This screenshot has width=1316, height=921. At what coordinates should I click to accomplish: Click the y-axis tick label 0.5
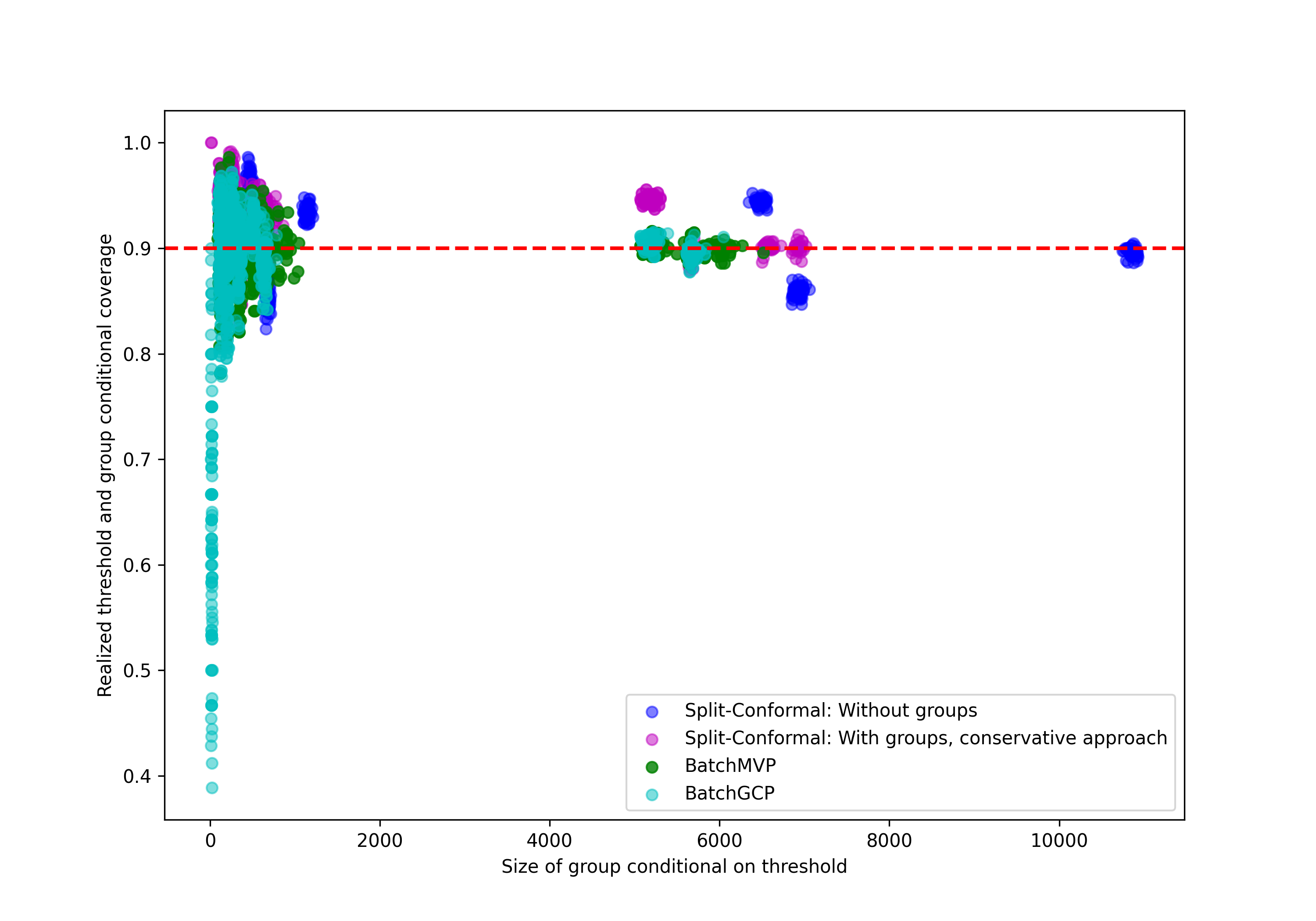click(x=137, y=671)
